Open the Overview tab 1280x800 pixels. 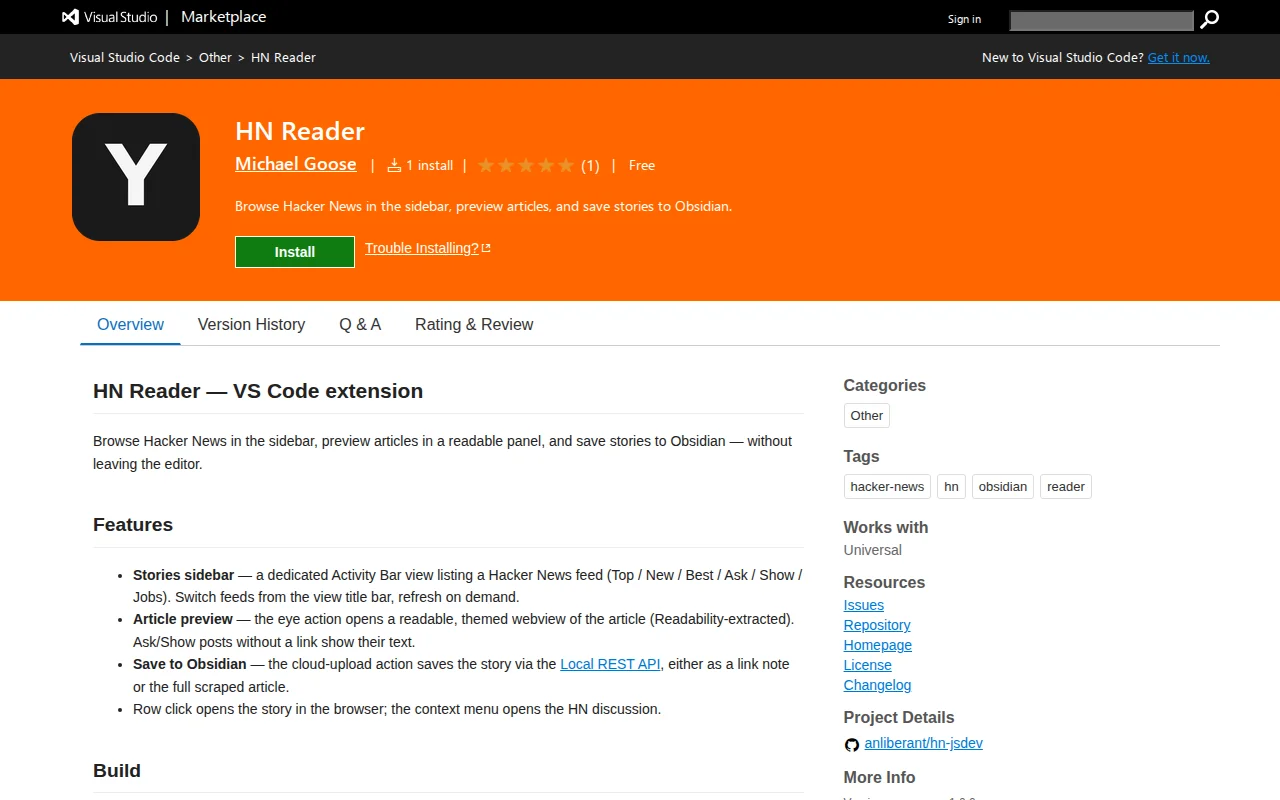tap(130, 324)
